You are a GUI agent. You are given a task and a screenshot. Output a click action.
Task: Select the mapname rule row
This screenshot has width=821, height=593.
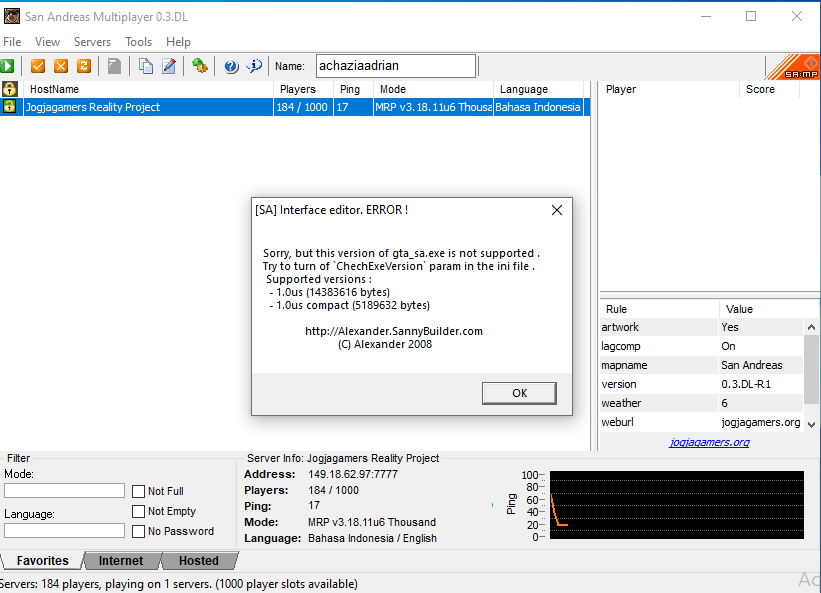(x=702, y=365)
